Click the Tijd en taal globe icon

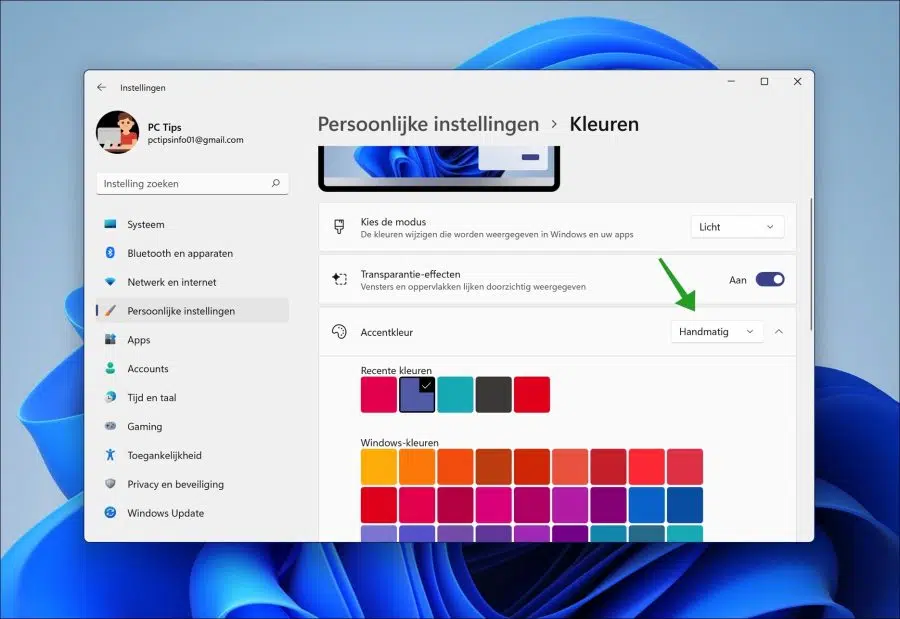coord(110,397)
